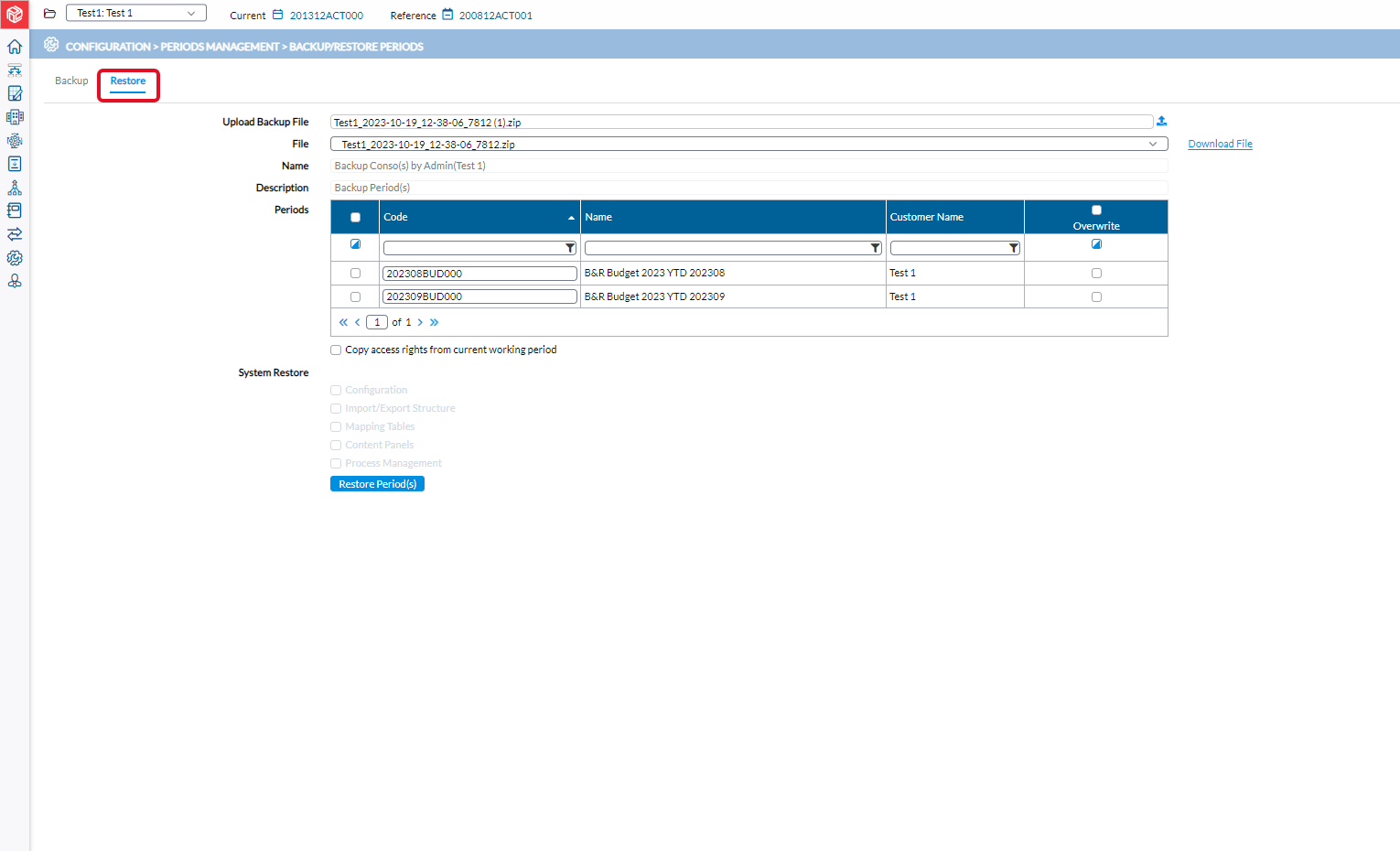
Task: Toggle the Overwrite header checkbox
Action: (1096, 210)
